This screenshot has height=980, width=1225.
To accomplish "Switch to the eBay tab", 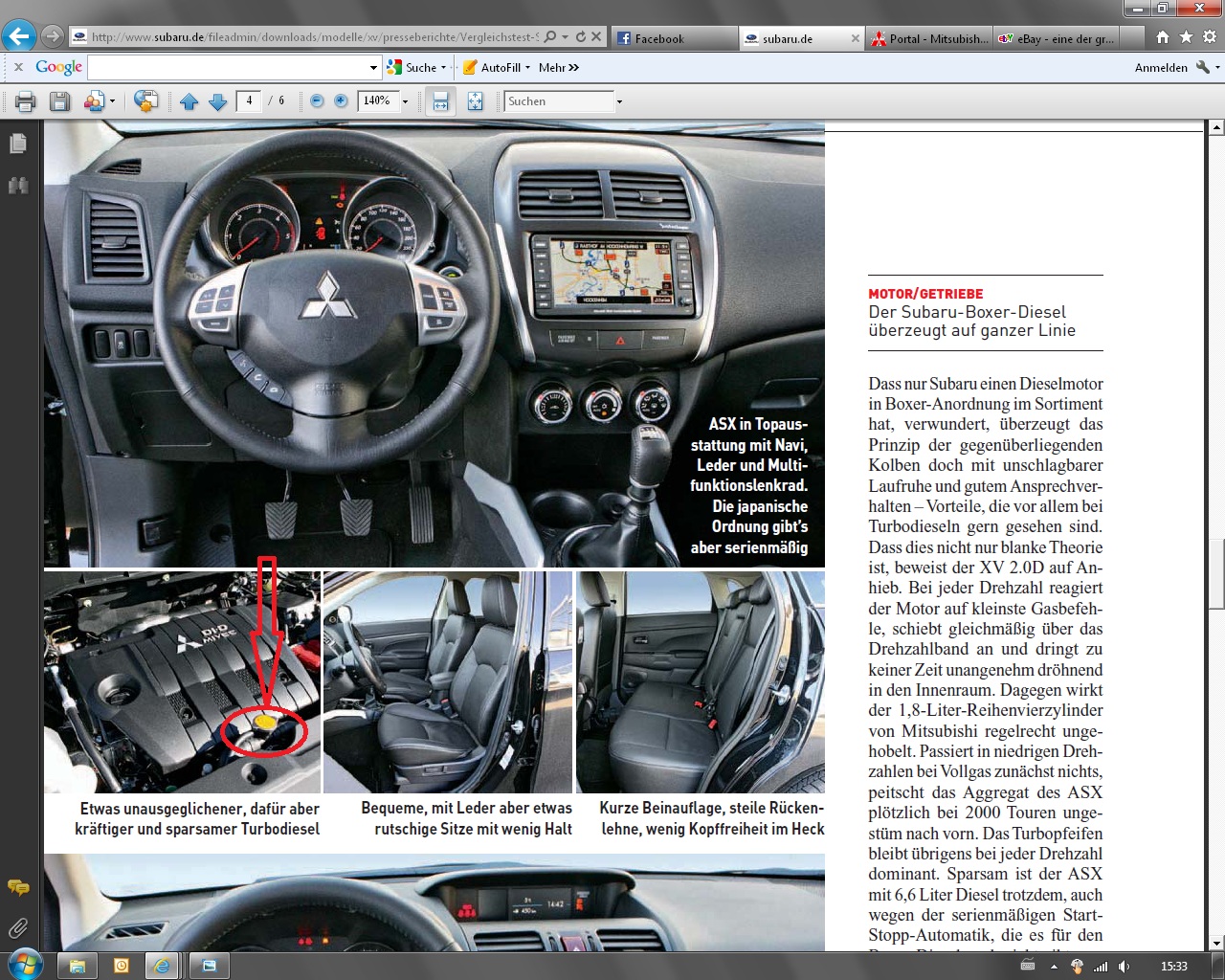I will 1057,38.
